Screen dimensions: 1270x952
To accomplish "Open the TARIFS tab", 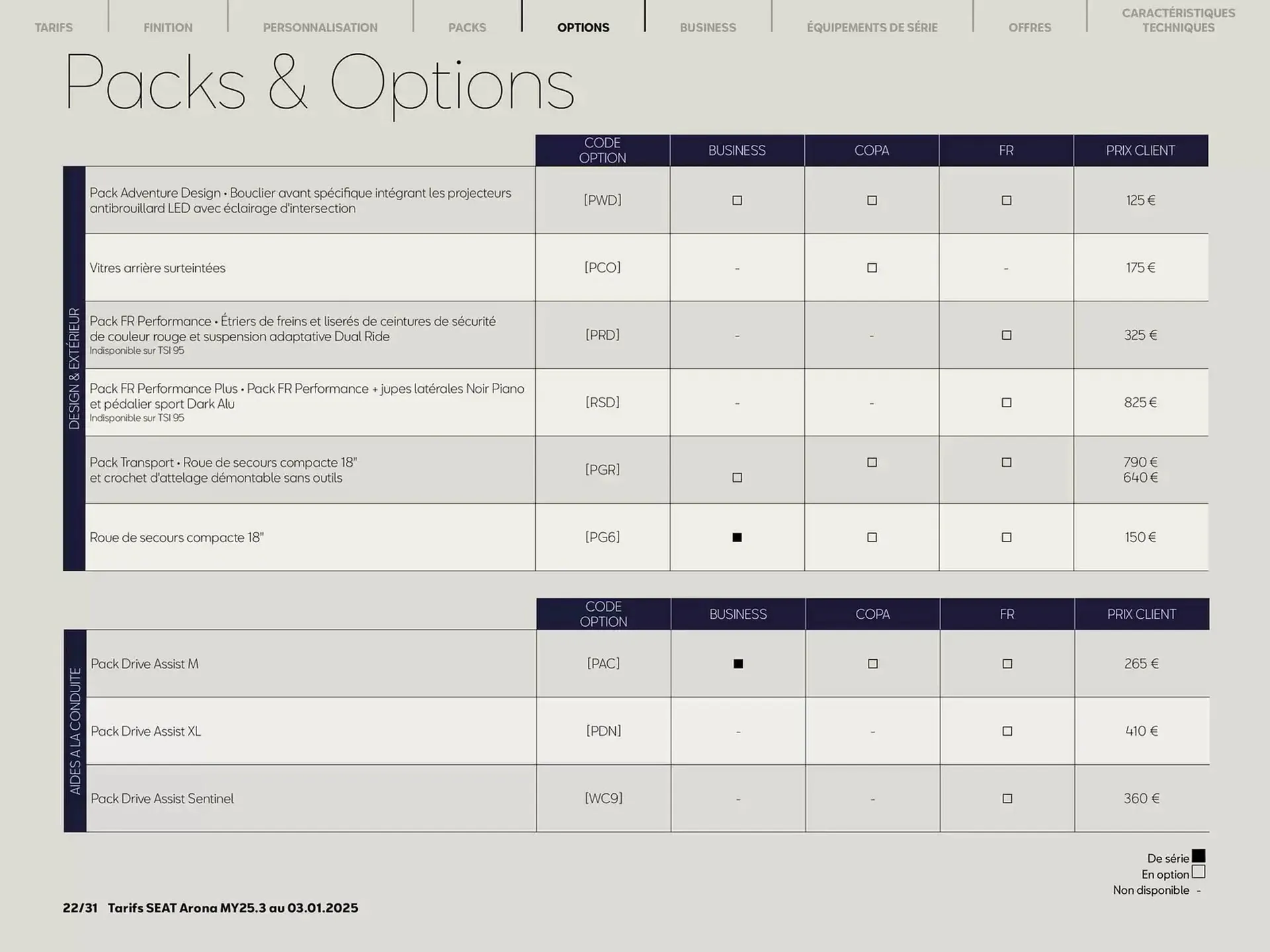I will point(54,27).
